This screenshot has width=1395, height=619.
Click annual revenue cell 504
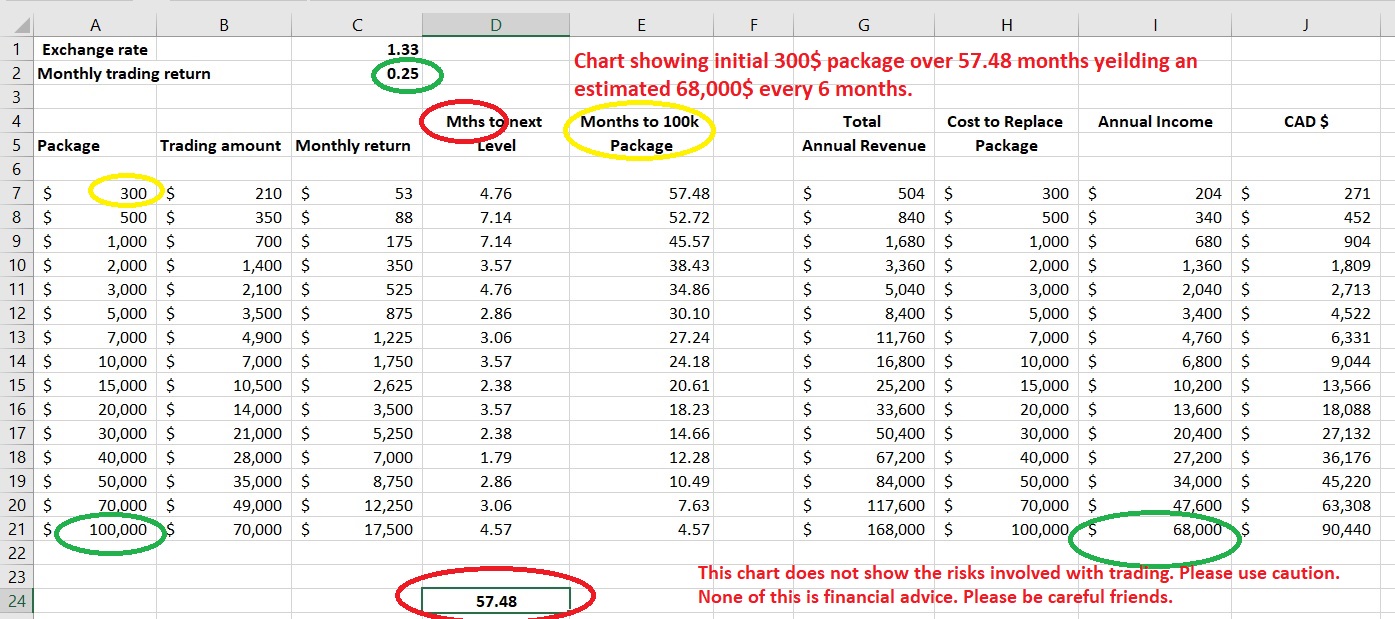coord(863,193)
